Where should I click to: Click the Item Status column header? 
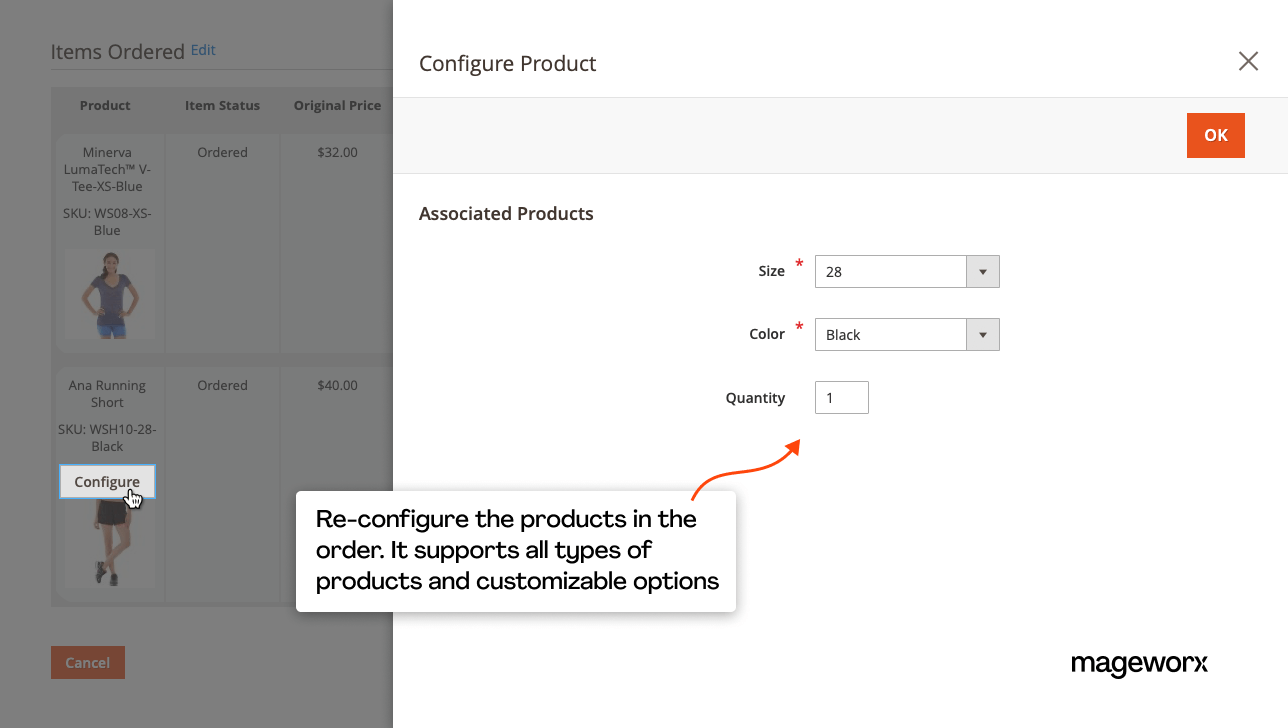click(222, 105)
